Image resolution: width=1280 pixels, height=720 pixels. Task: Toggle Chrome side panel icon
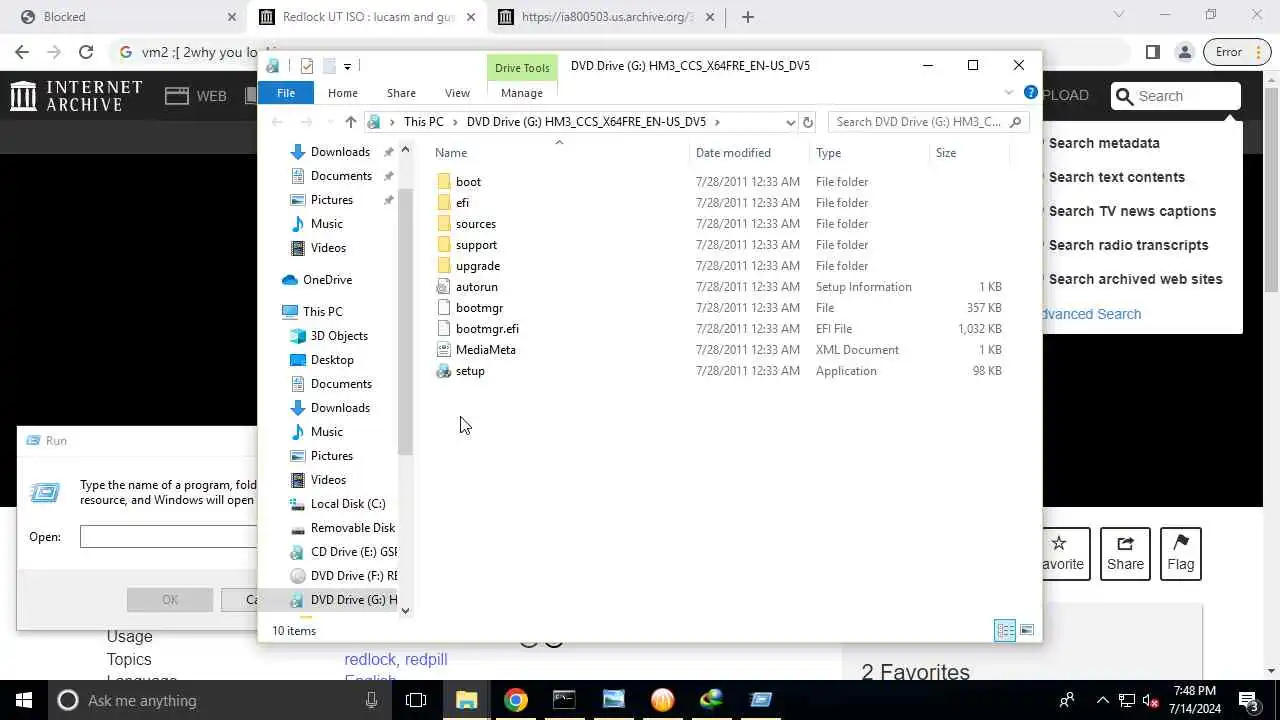(1152, 52)
